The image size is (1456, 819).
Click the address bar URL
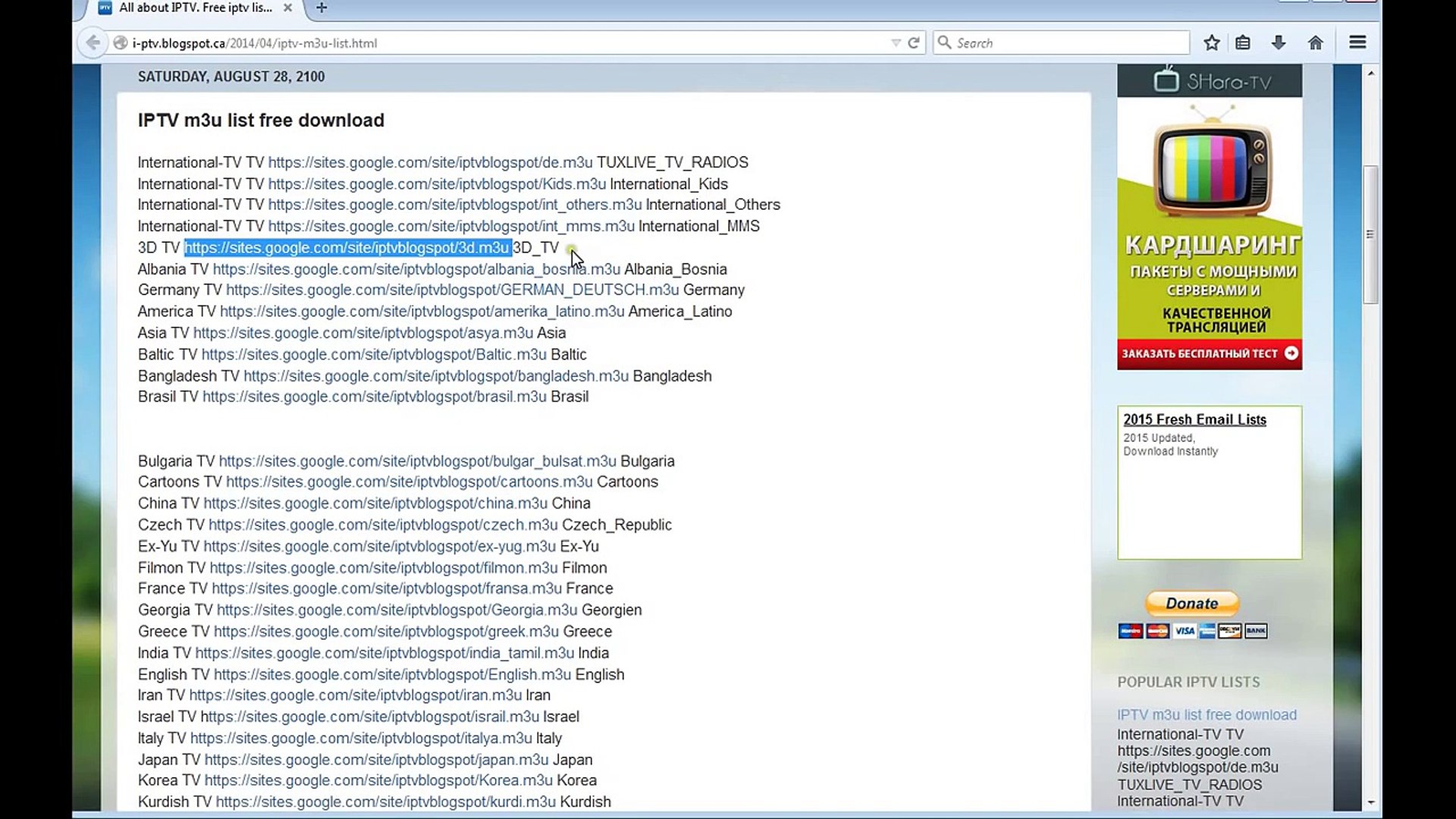[x=254, y=43]
